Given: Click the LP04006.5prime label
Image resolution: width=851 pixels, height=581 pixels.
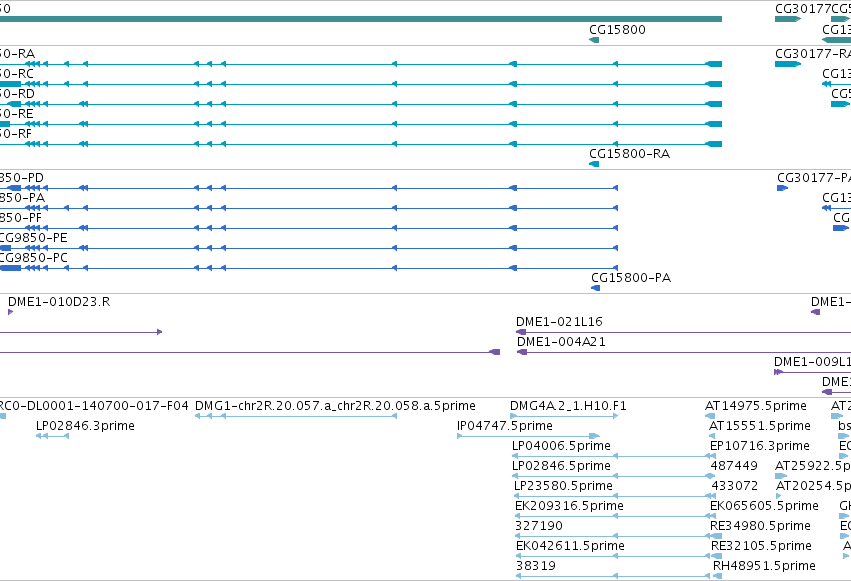Looking at the screenshot, I should point(561,446).
